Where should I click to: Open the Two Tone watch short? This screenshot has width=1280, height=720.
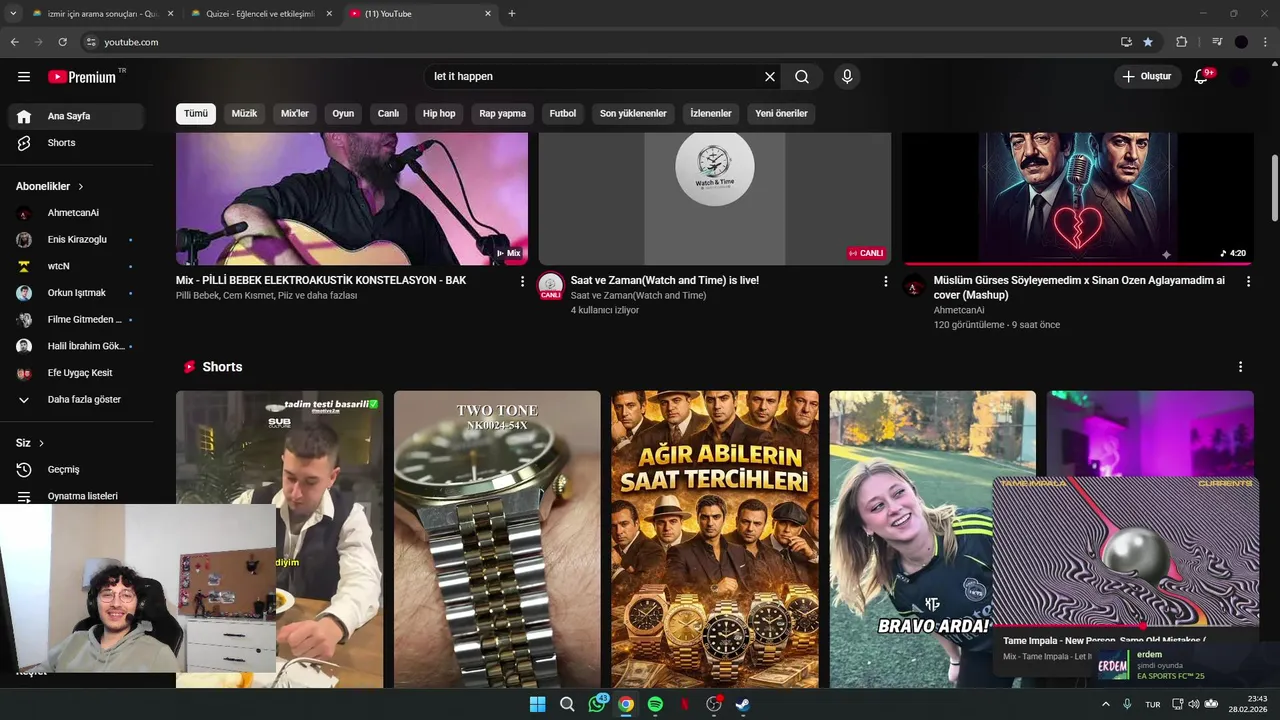coord(497,539)
